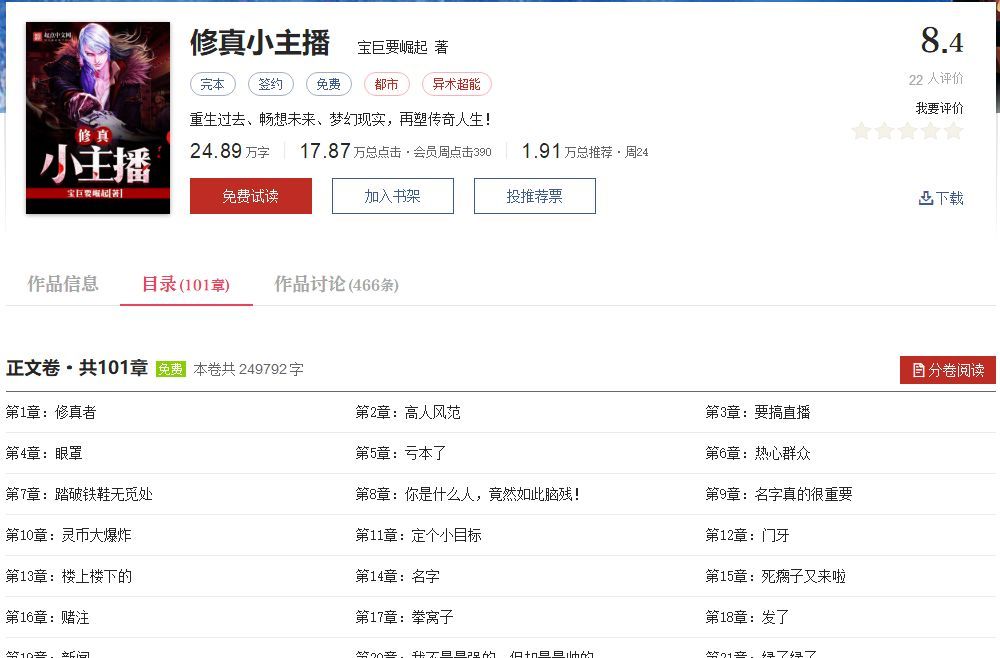Image resolution: width=1000 pixels, height=658 pixels.
Task: Click the 1.91 万总推荐 stat
Action: 567,151
